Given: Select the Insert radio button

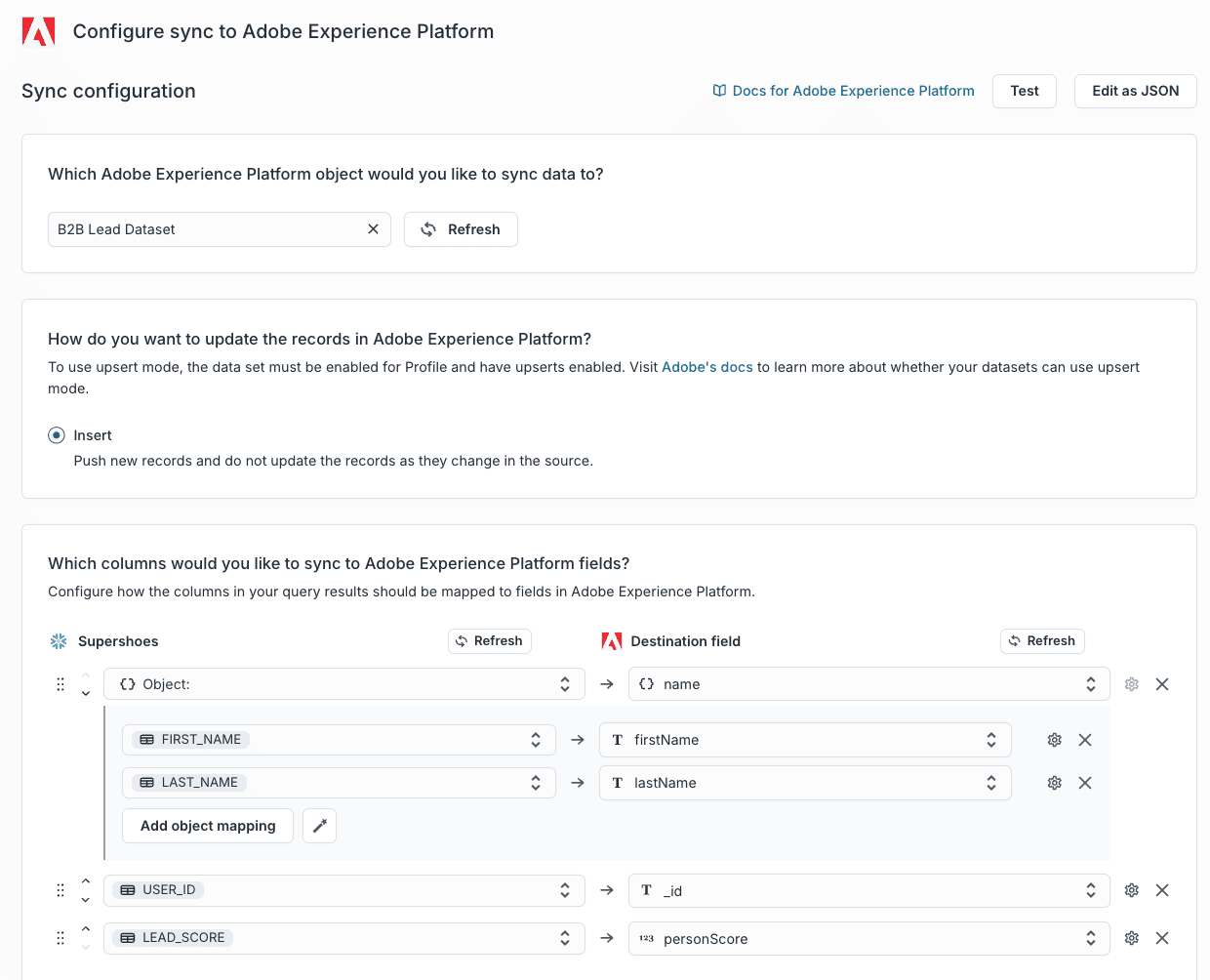Looking at the screenshot, I should 57,435.
